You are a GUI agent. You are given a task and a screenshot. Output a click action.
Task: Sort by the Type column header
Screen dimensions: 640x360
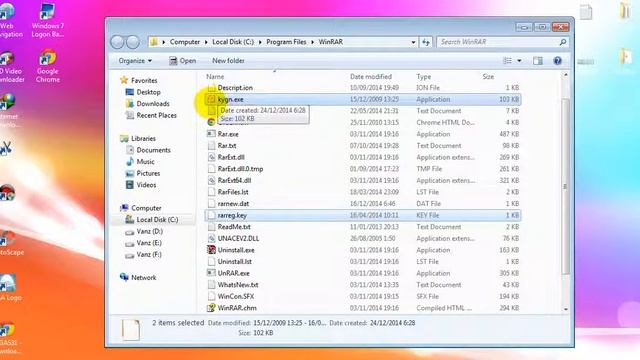point(424,77)
